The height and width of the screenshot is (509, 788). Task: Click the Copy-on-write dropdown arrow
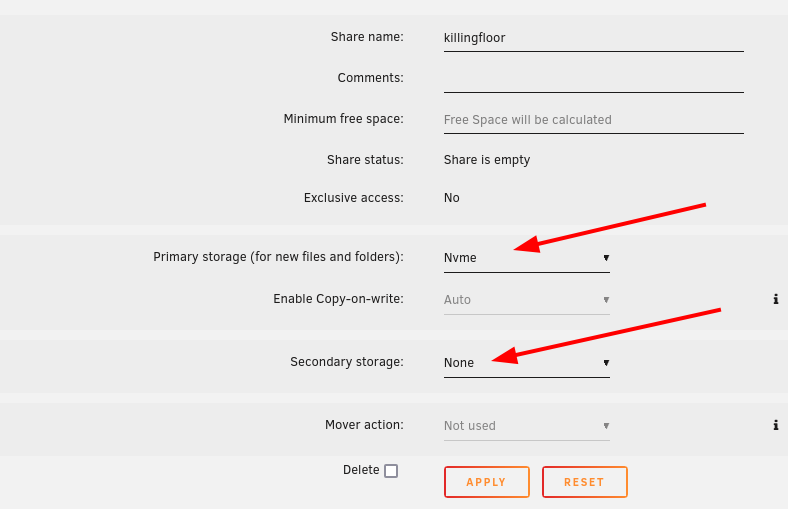(x=606, y=300)
